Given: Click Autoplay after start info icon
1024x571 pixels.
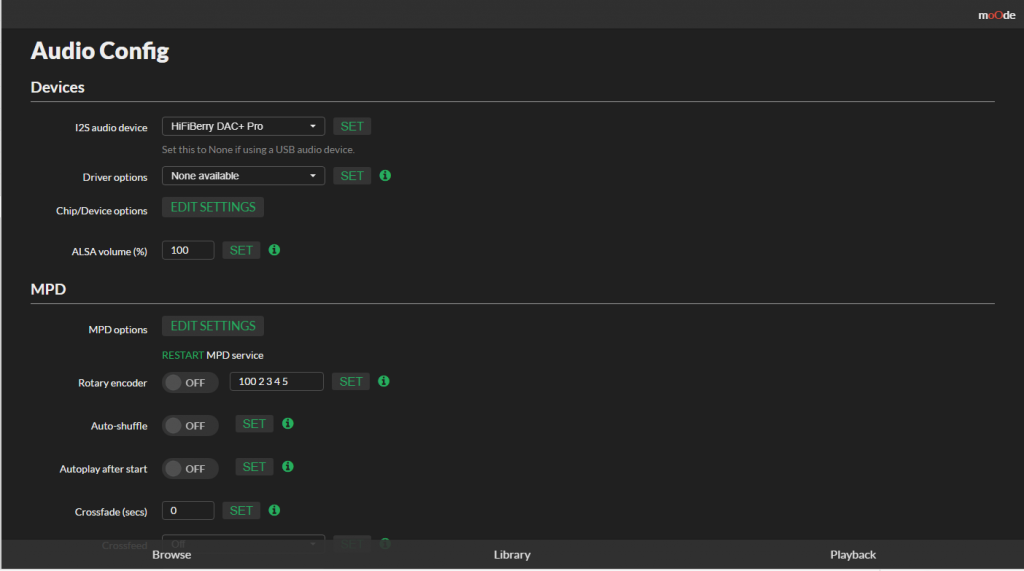Looking at the screenshot, I should pos(288,467).
